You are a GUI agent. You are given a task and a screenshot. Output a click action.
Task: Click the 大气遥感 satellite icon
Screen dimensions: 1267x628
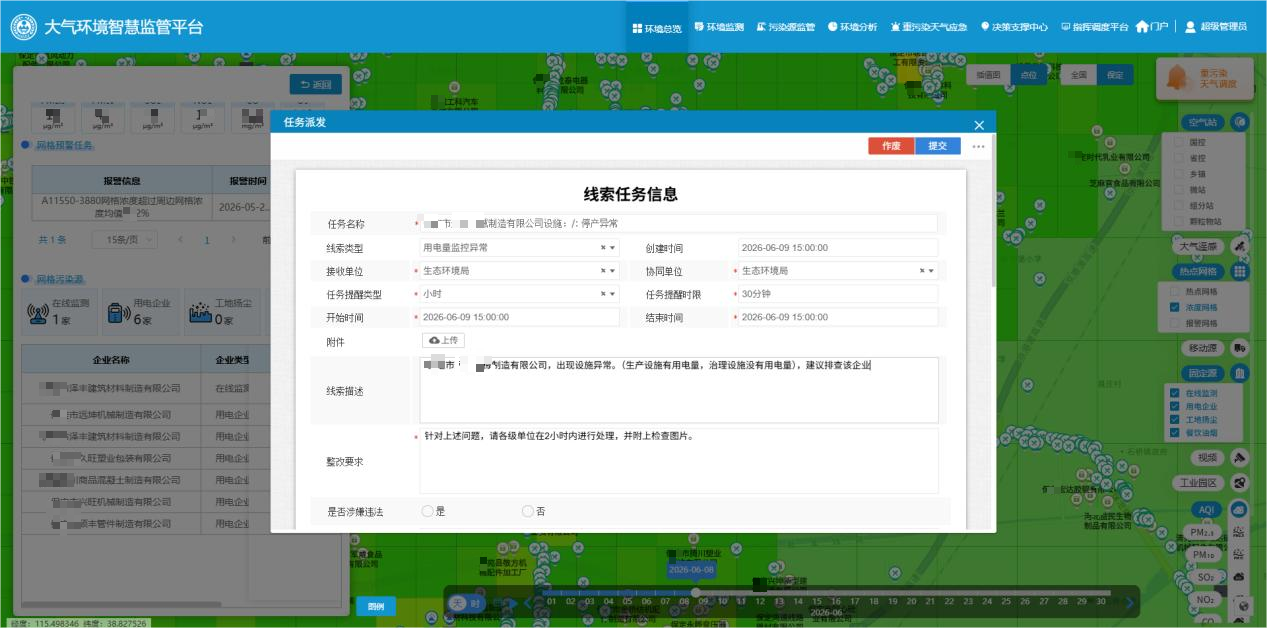pos(1240,245)
